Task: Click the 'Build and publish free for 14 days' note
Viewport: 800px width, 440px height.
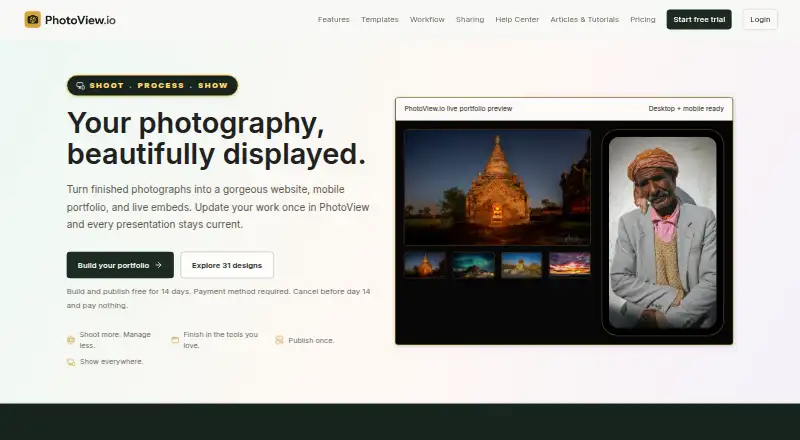Action: coord(218,299)
